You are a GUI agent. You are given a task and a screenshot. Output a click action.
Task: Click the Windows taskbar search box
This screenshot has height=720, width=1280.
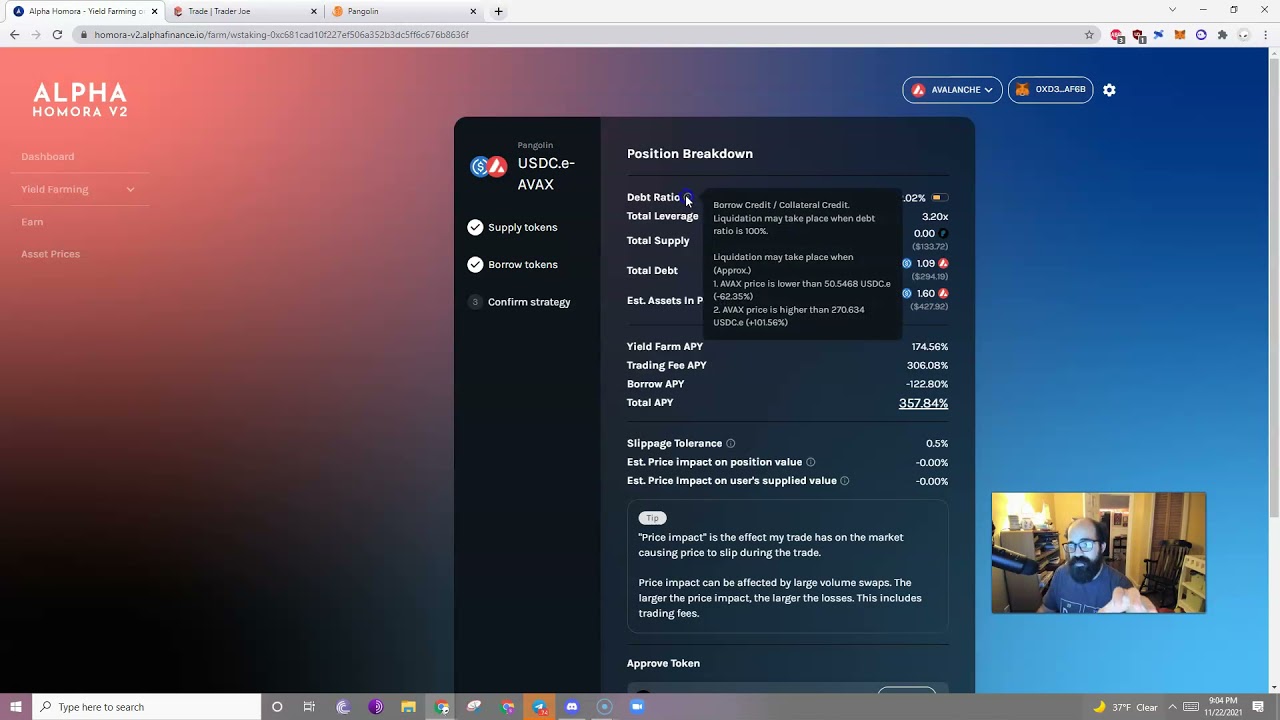147,707
